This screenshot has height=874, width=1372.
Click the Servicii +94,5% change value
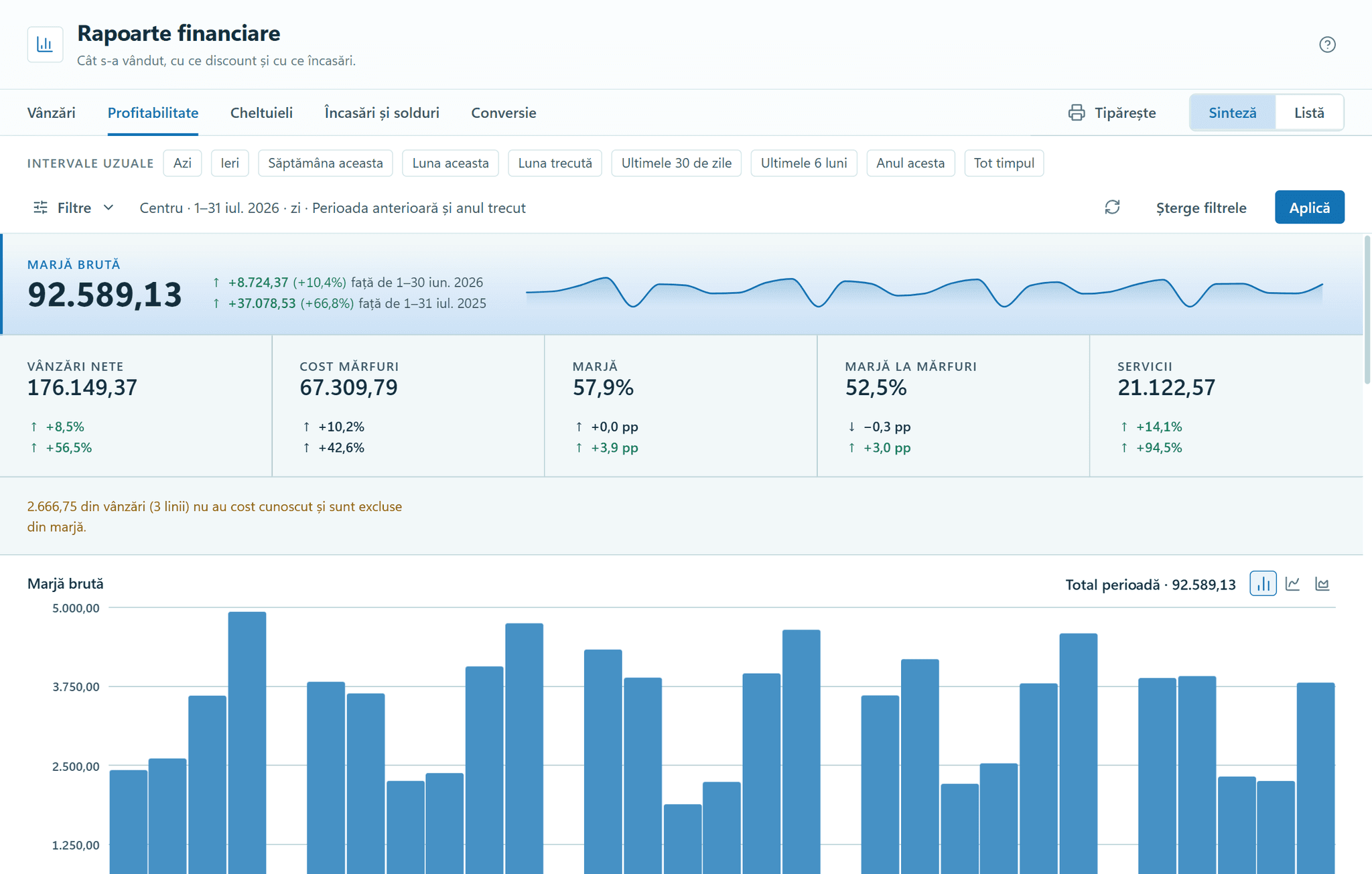tap(1159, 447)
